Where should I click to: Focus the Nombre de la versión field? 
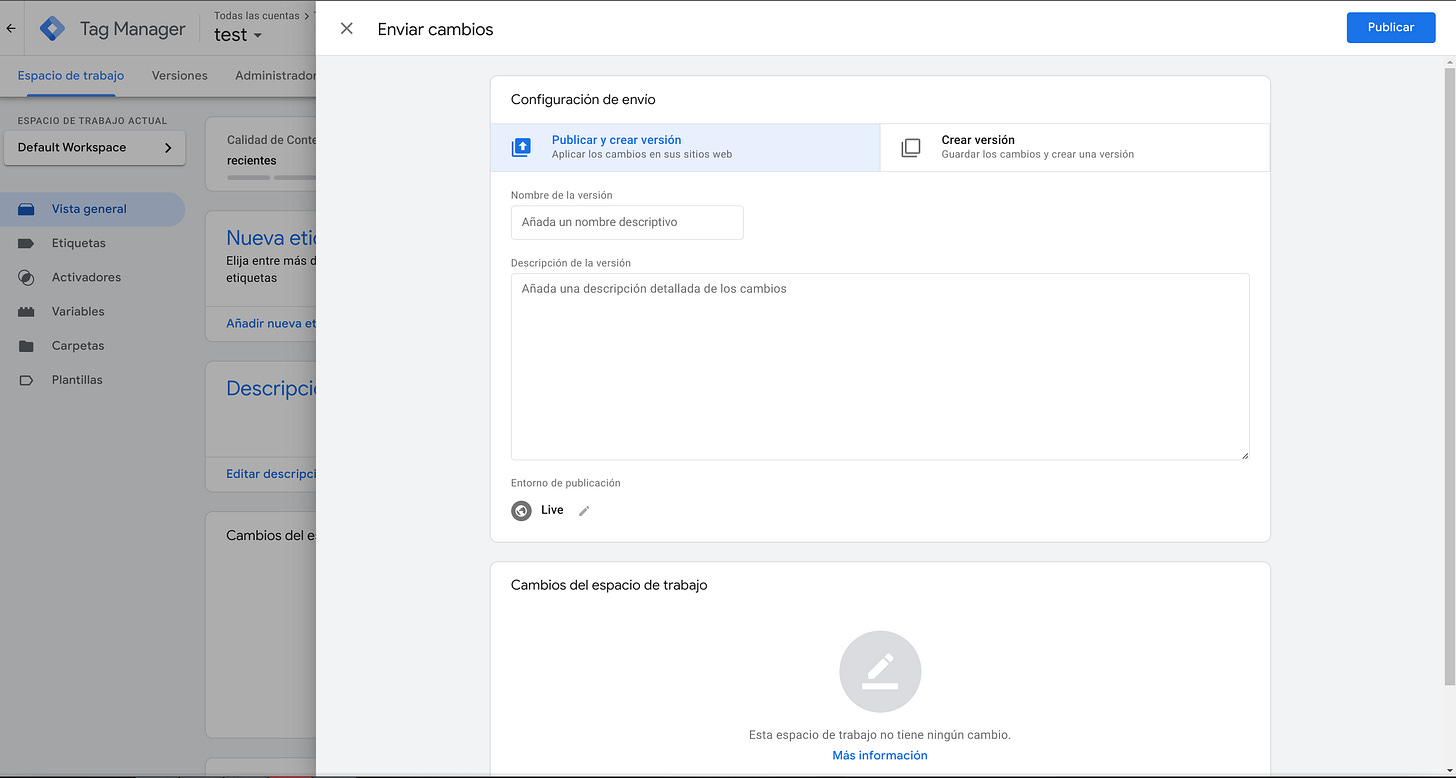point(627,222)
